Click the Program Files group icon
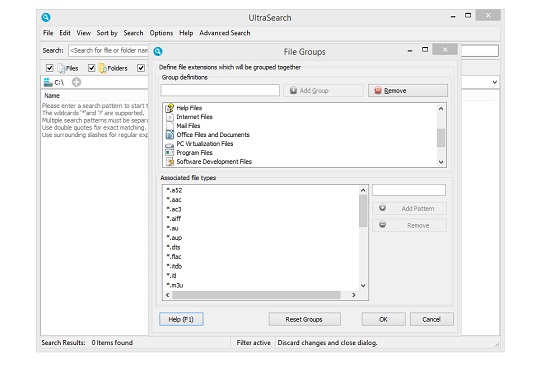 [x=170, y=153]
